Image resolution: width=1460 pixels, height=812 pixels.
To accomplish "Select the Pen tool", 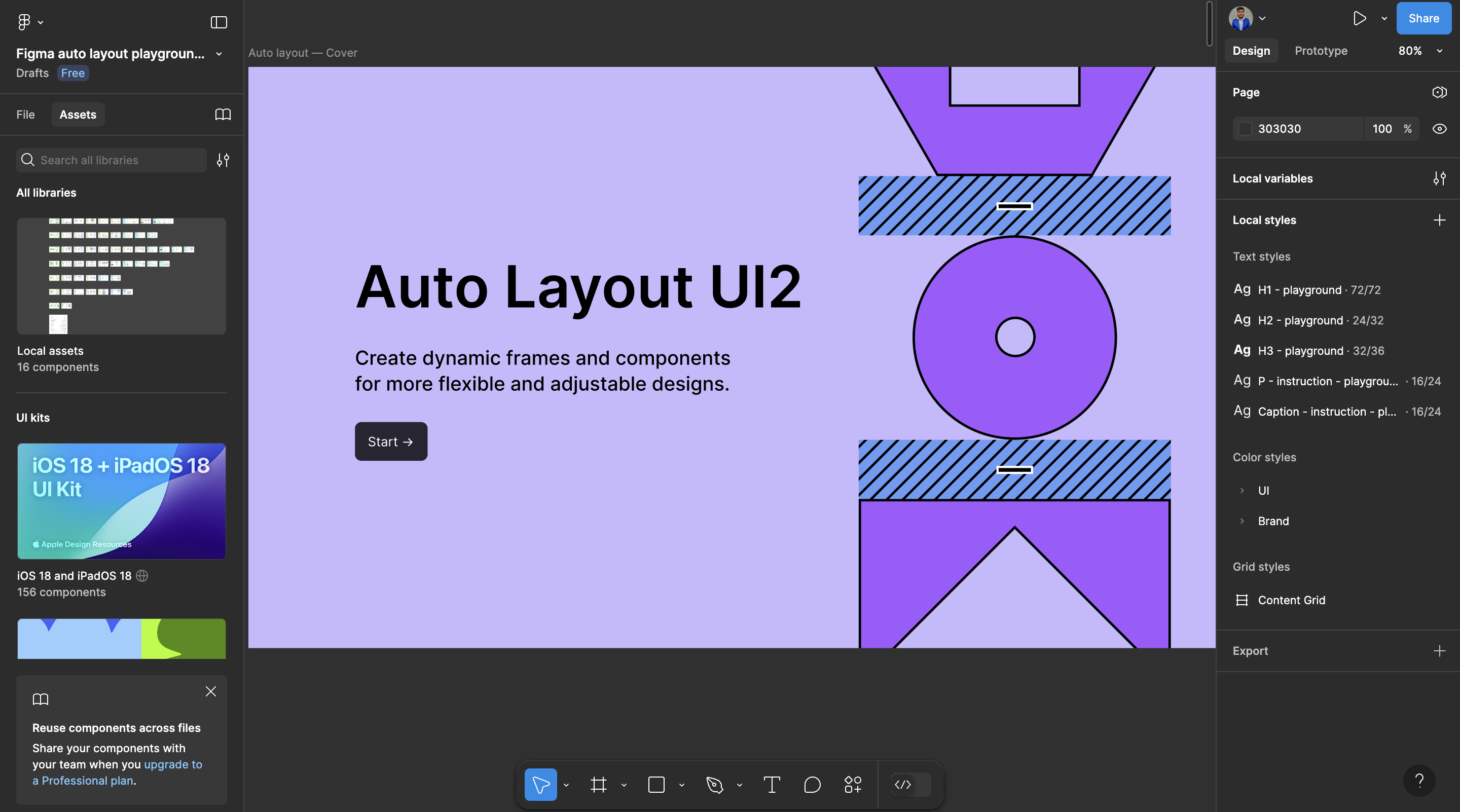I will (714, 785).
